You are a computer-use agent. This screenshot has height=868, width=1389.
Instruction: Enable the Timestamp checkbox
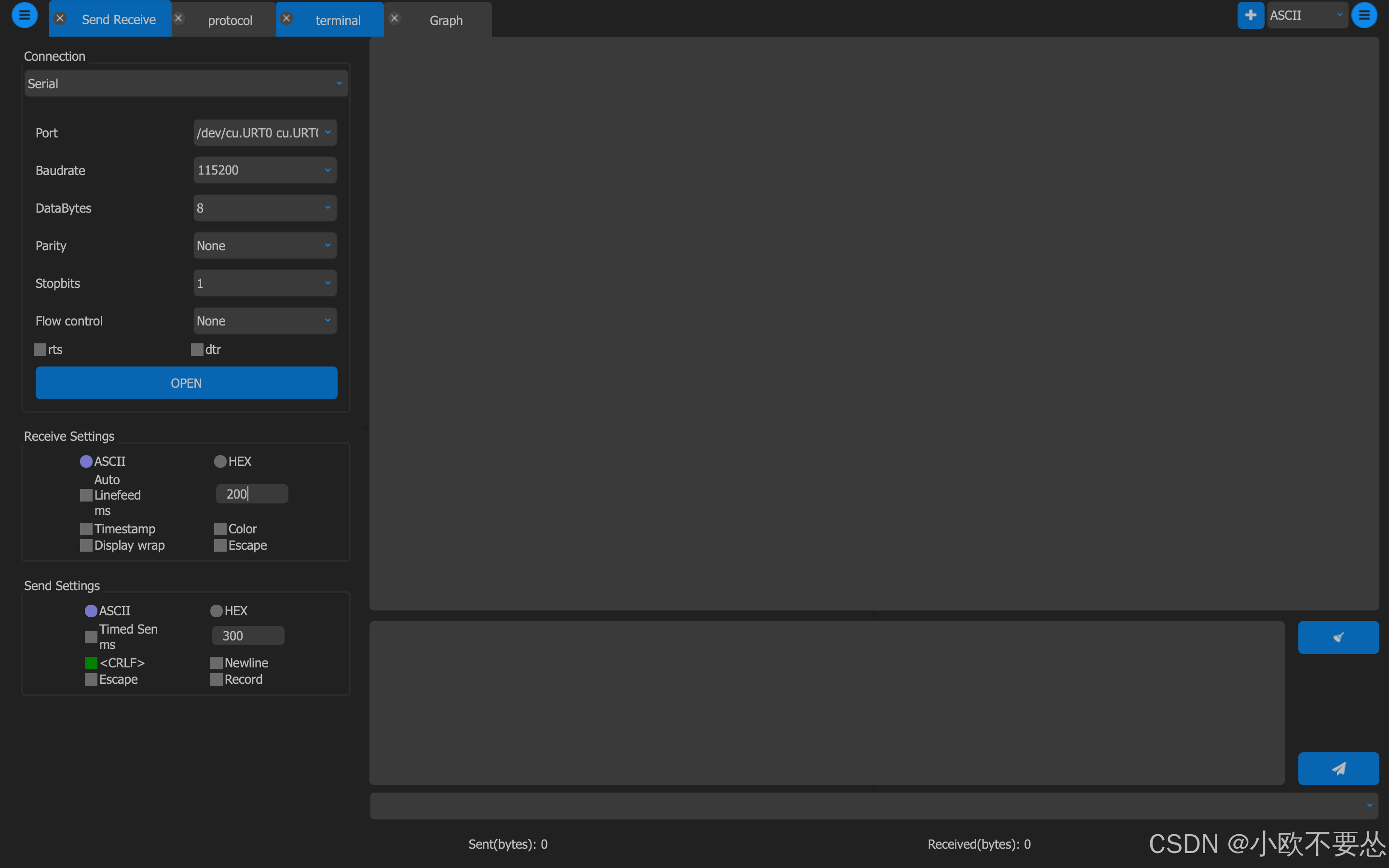tap(86, 529)
